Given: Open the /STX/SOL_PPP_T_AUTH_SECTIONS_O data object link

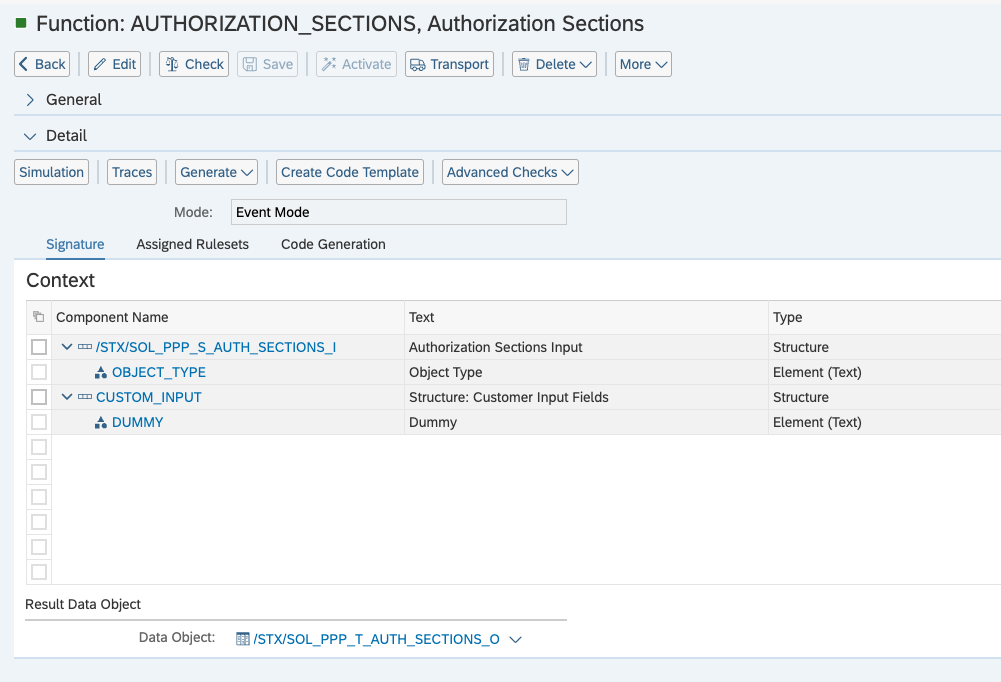Looking at the screenshot, I should (x=376, y=639).
